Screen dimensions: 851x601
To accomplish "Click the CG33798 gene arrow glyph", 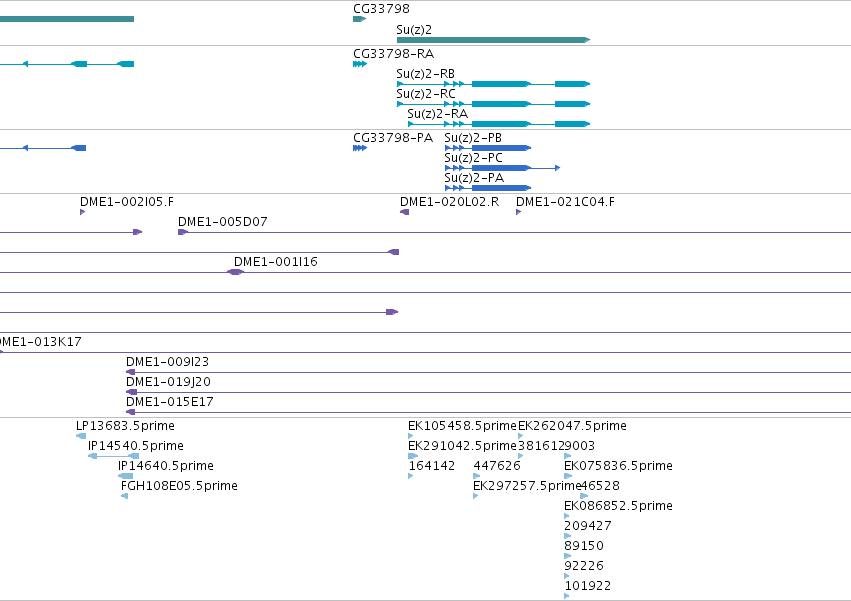I will coord(359,19).
